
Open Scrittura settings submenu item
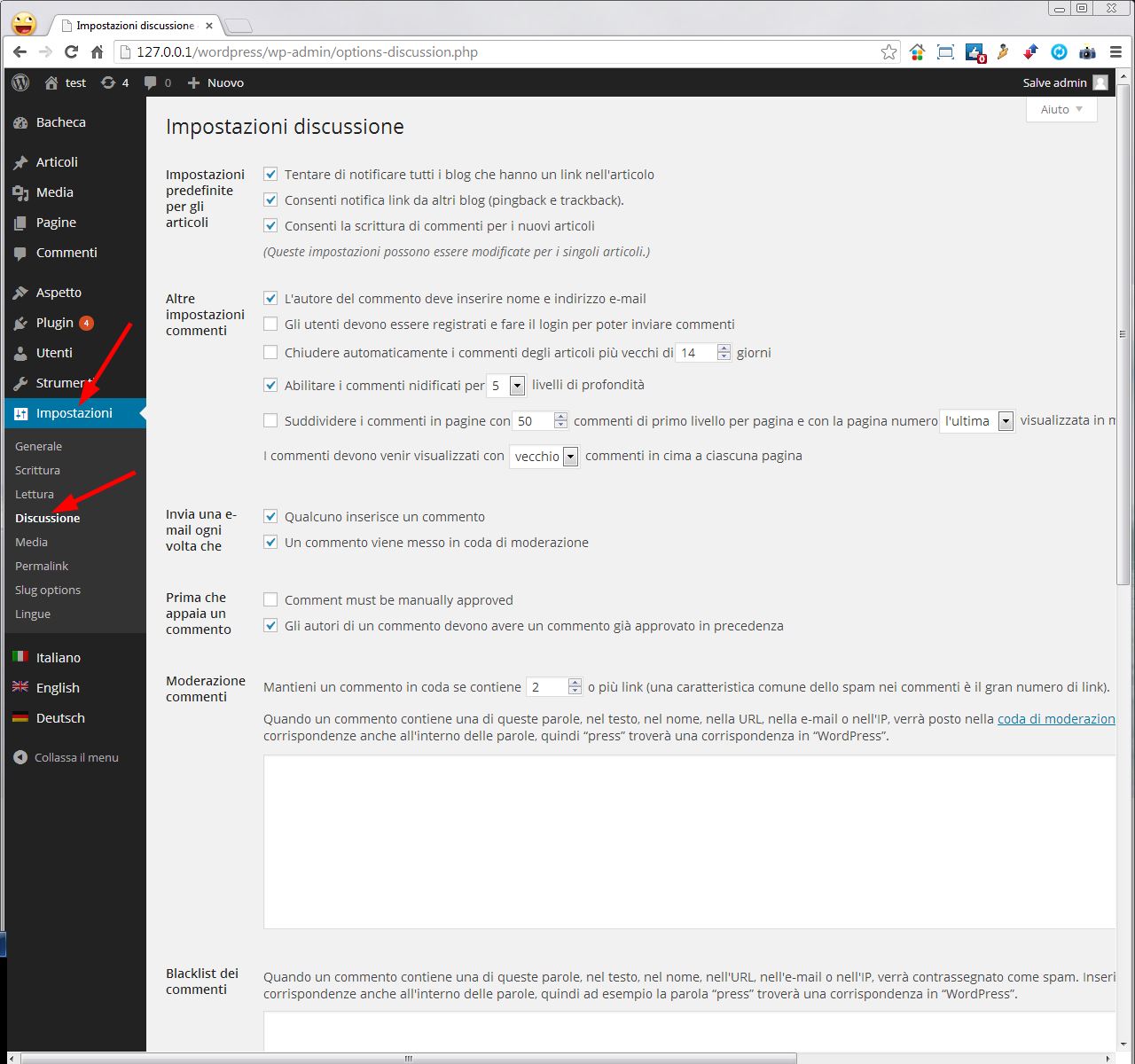pos(37,471)
